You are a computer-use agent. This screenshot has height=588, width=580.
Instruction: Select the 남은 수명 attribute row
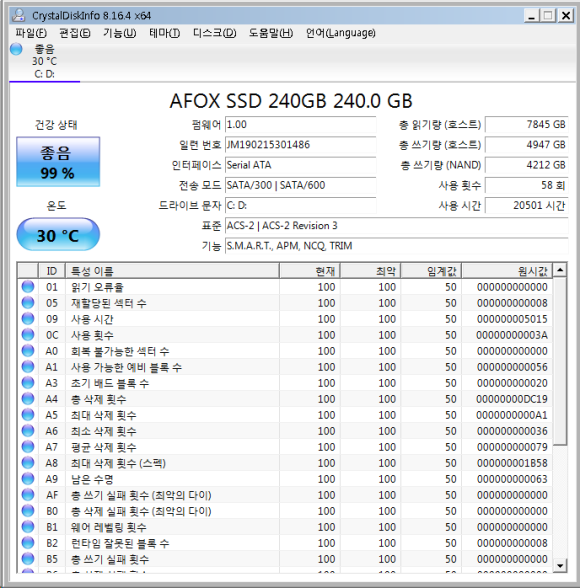(x=285, y=479)
